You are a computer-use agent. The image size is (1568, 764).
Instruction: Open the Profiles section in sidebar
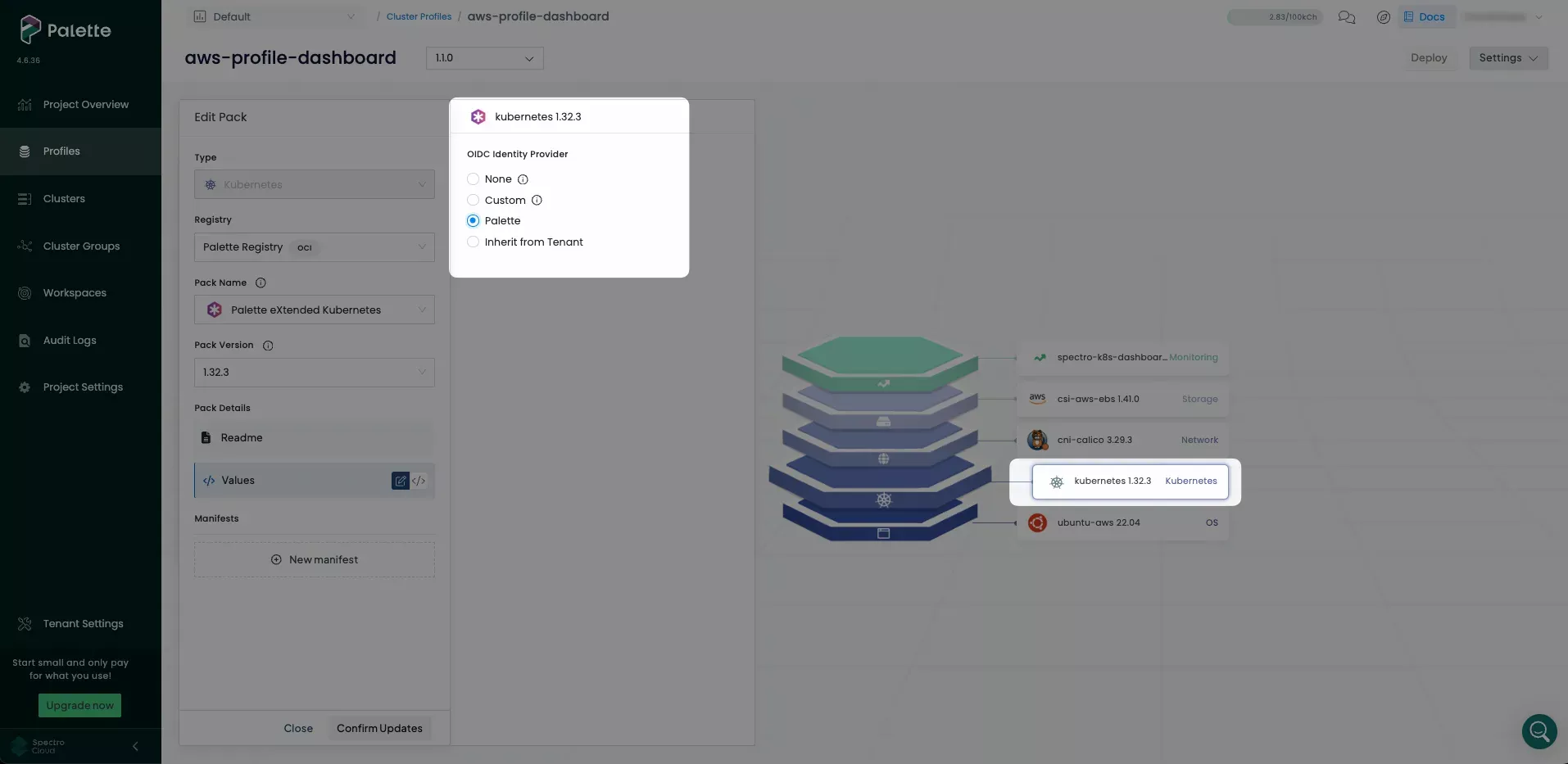61,151
